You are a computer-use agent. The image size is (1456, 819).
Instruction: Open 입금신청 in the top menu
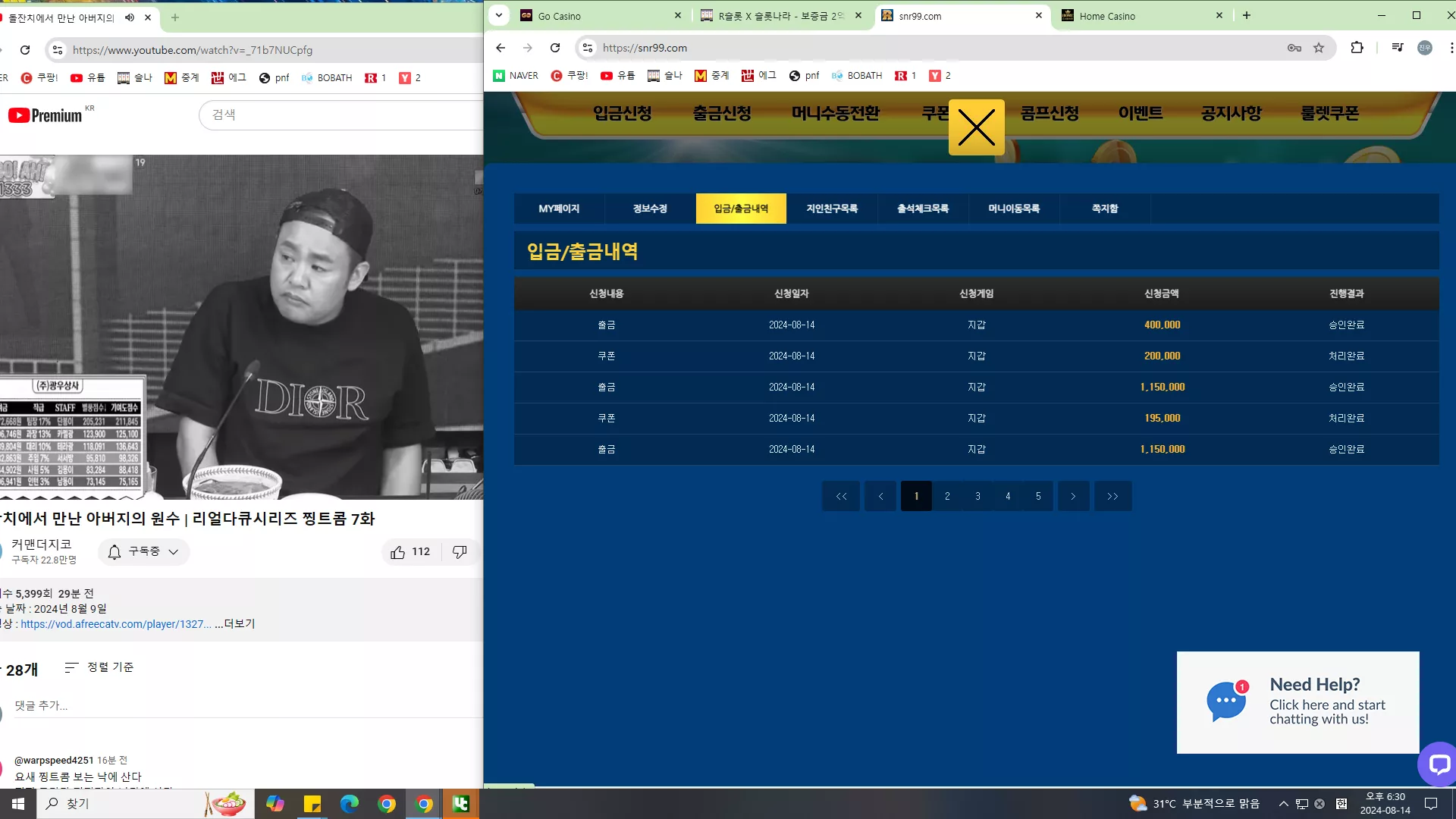[623, 113]
